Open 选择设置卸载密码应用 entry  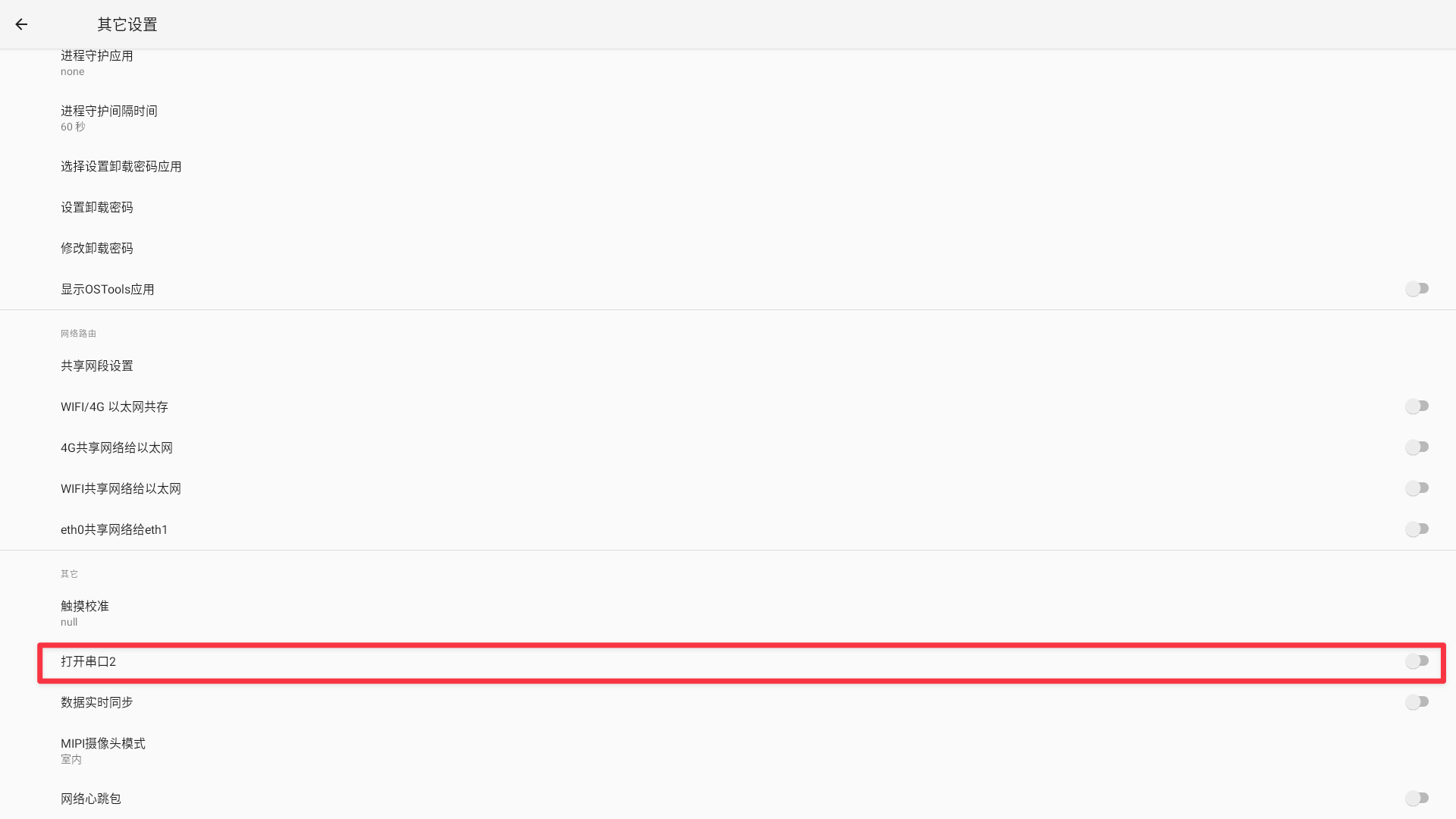click(121, 167)
